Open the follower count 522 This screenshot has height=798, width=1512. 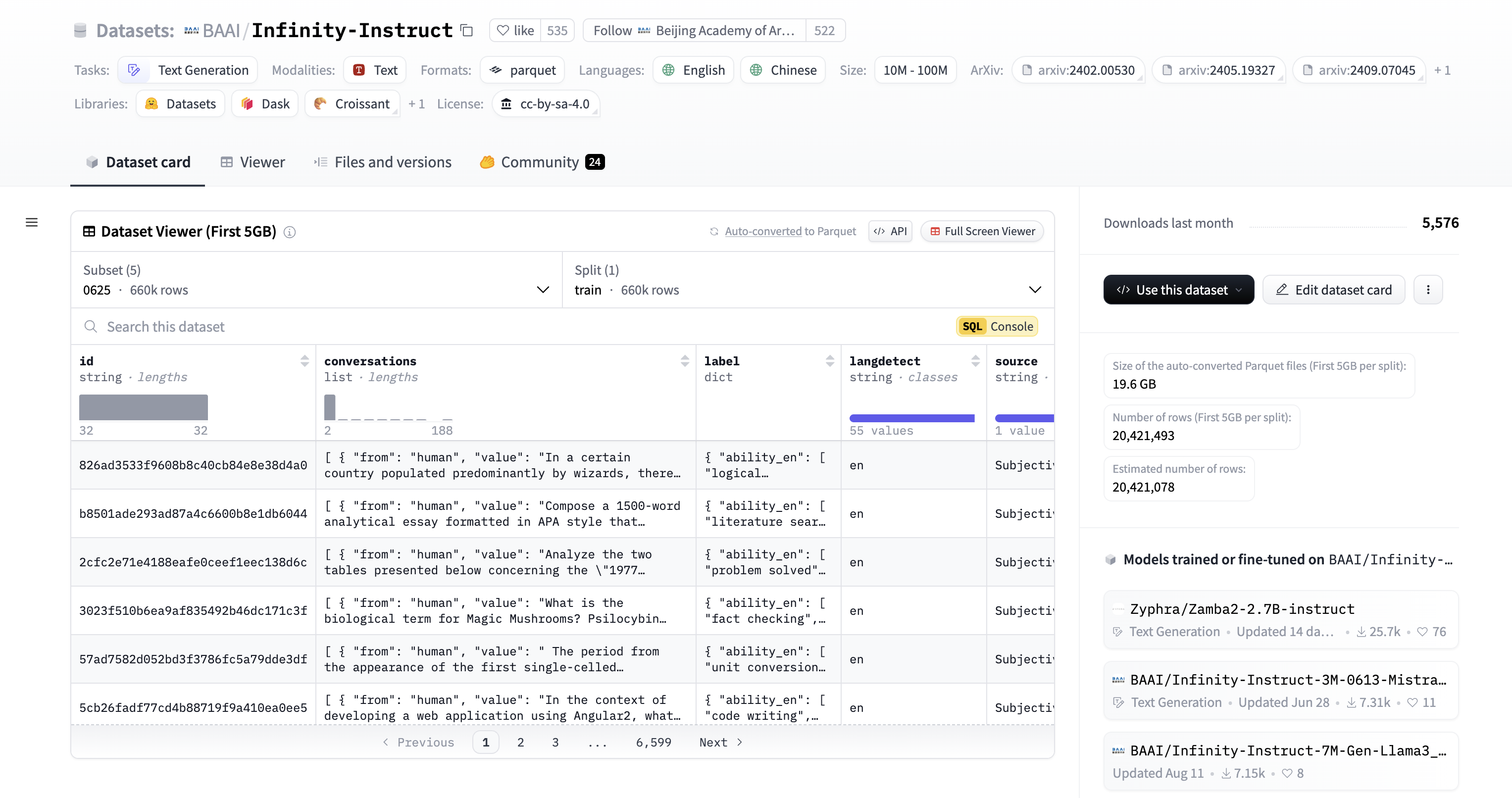pos(825,31)
